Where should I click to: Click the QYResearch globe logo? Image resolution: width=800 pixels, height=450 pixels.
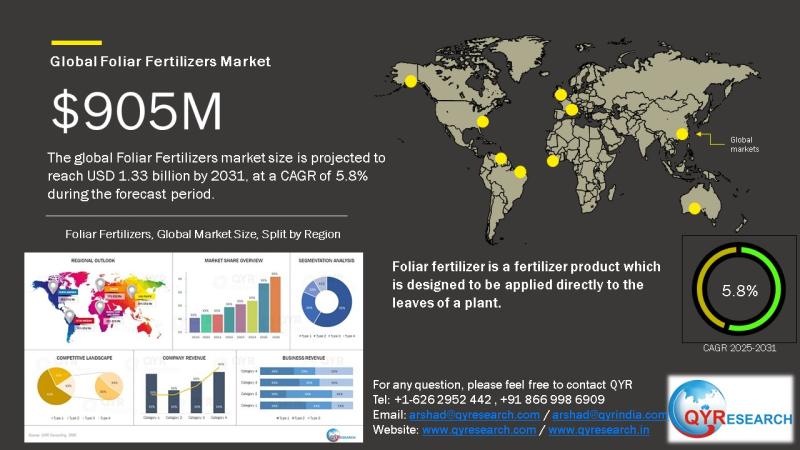point(731,409)
